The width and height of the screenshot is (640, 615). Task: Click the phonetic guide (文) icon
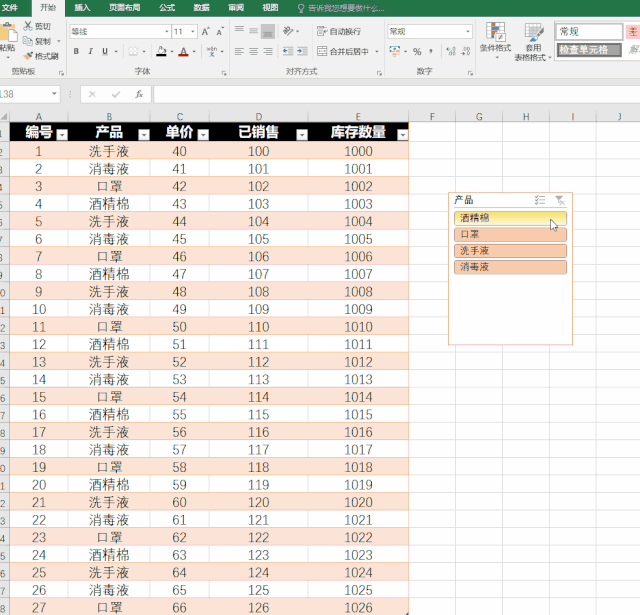(212, 51)
